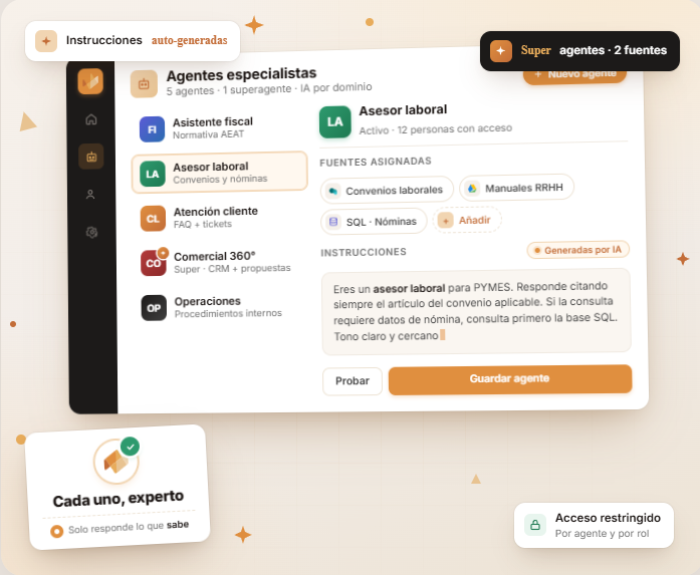Click the Manuales RRHH source chip
The width and height of the screenshot is (700, 575).
tap(517, 188)
